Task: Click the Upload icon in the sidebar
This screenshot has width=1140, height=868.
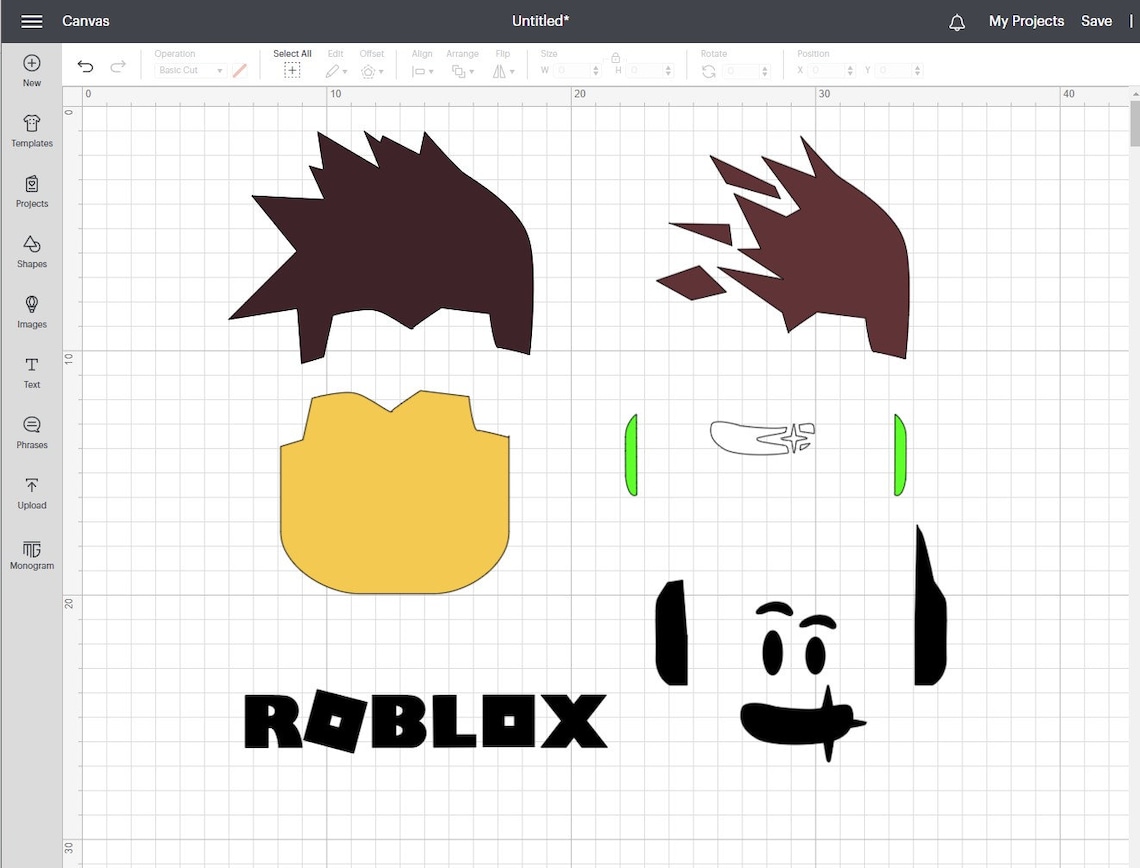Action: click(31, 493)
